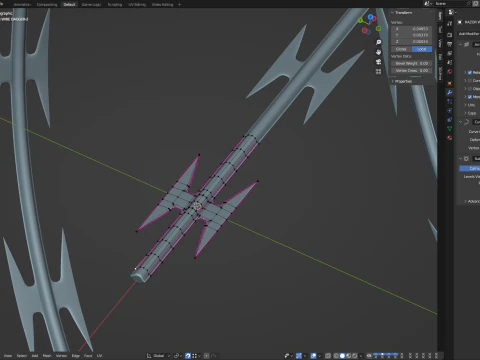Expand the Advanced subpanel
Viewport: 480px width, 360px height.
[472, 201]
